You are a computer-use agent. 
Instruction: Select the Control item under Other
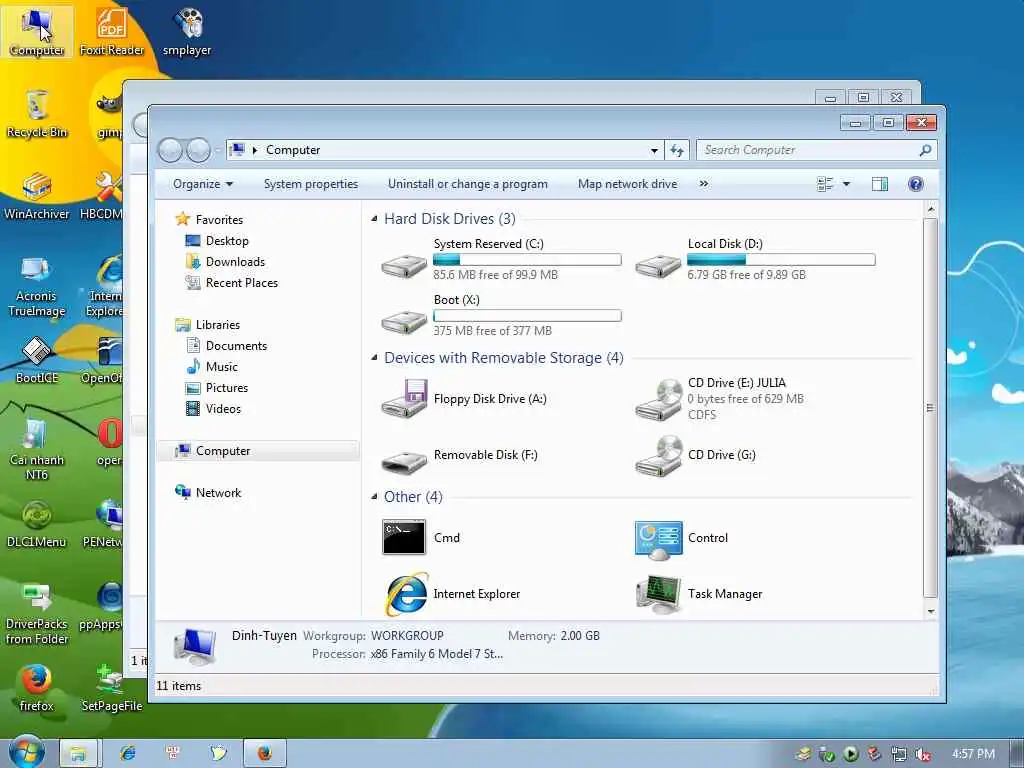coord(682,539)
